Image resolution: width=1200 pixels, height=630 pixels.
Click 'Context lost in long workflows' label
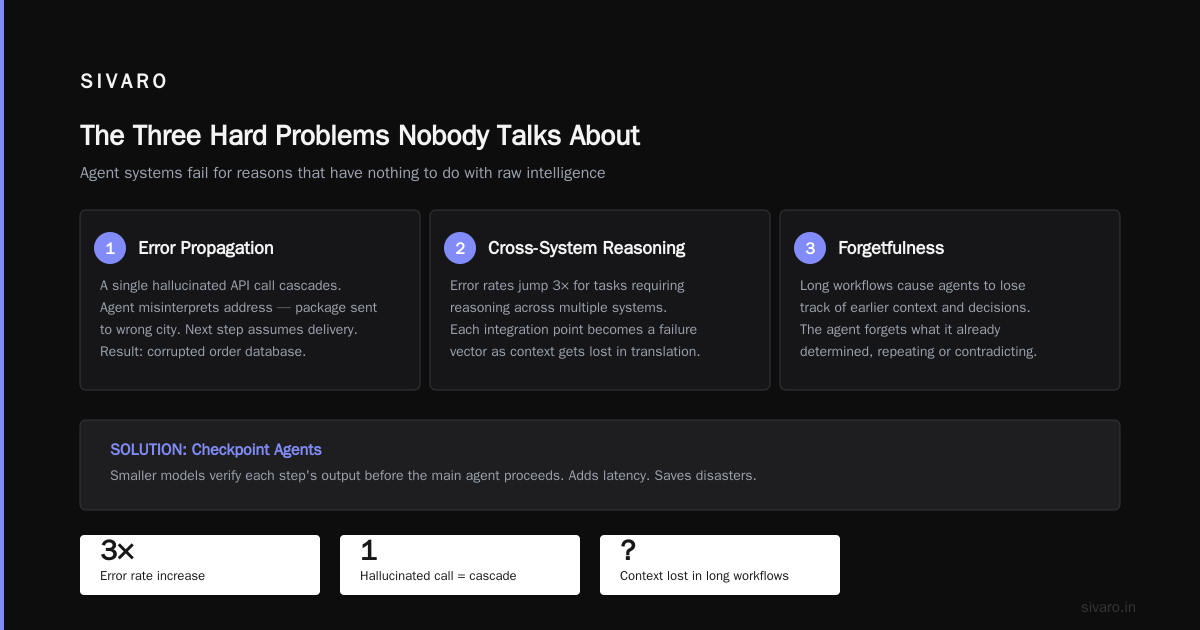point(704,576)
